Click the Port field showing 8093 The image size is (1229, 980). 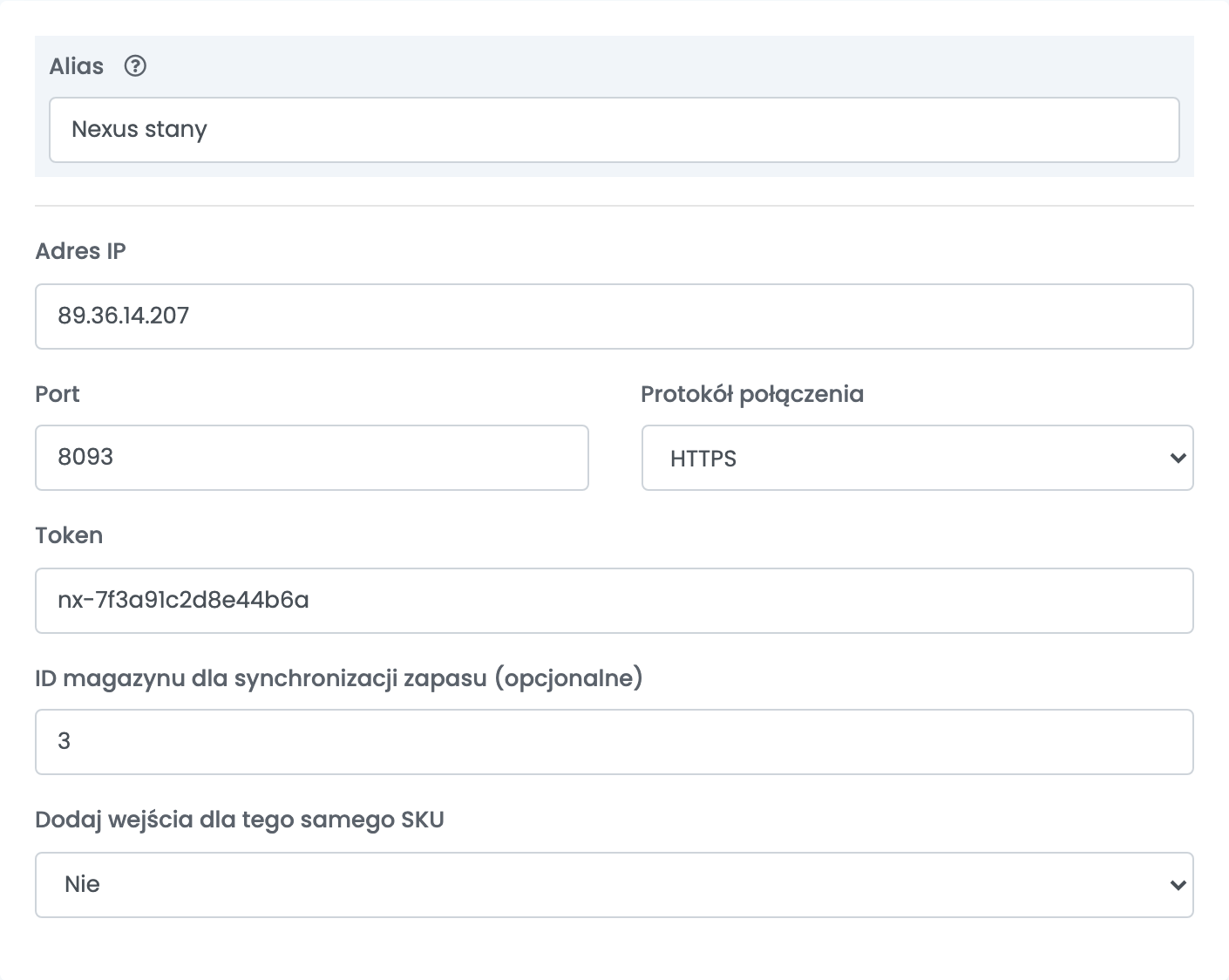(312, 458)
